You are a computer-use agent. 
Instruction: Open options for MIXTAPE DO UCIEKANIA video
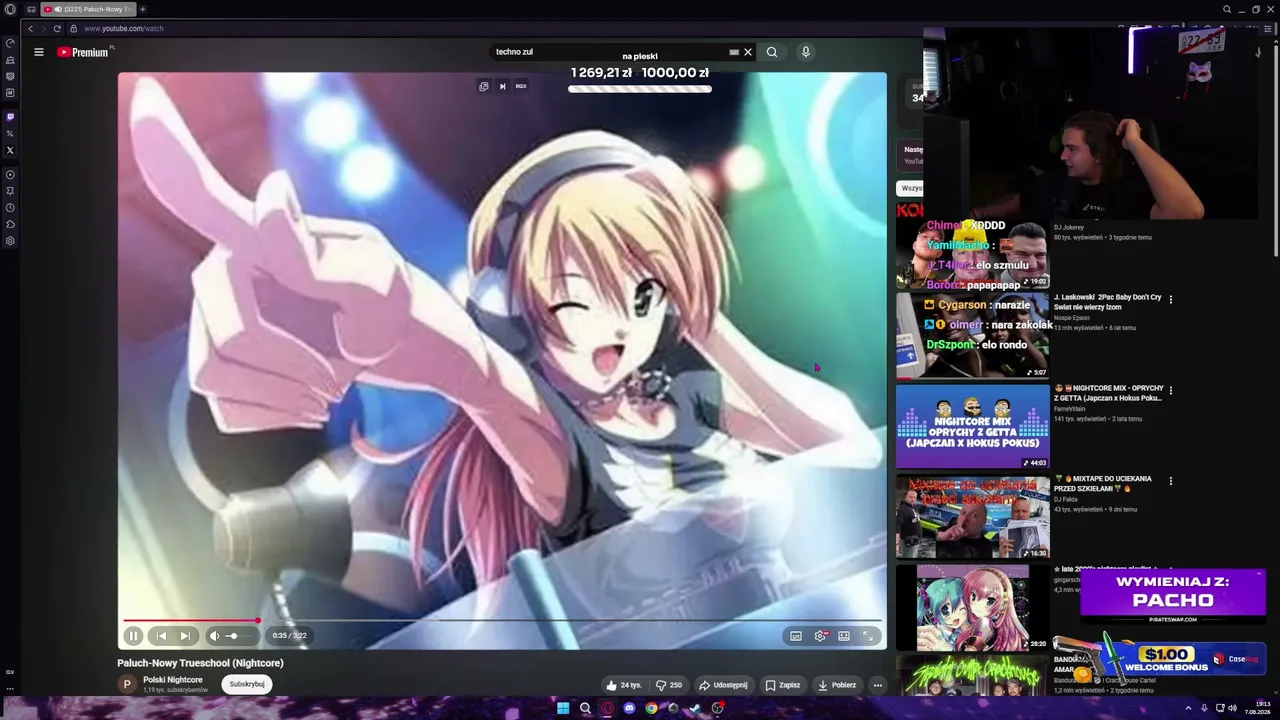1170,481
